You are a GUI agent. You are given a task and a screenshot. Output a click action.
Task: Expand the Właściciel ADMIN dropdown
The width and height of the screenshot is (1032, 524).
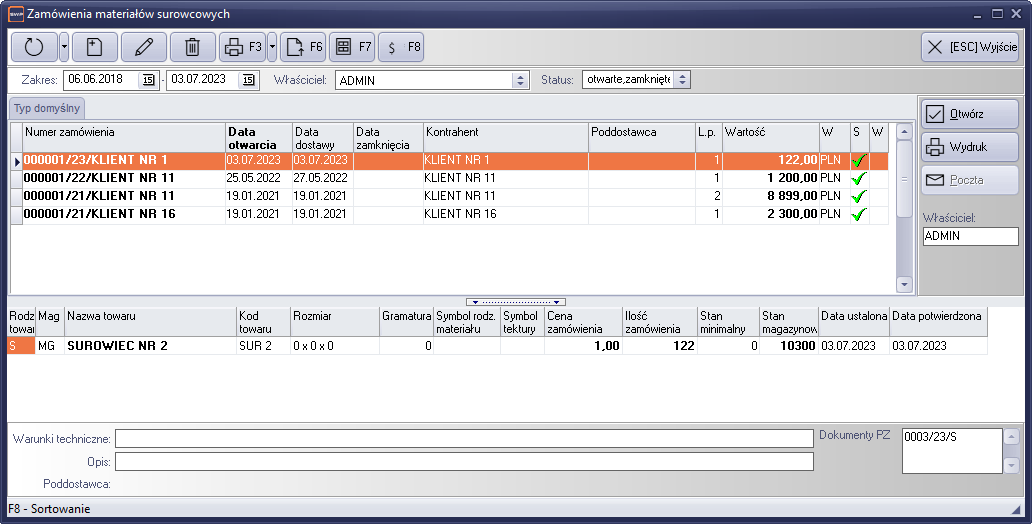520,80
